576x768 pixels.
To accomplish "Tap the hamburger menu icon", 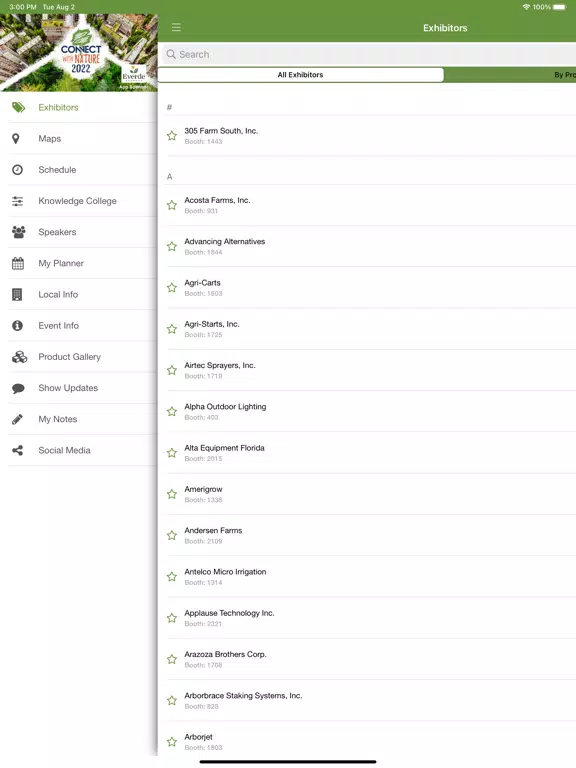I will tap(176, 27).
